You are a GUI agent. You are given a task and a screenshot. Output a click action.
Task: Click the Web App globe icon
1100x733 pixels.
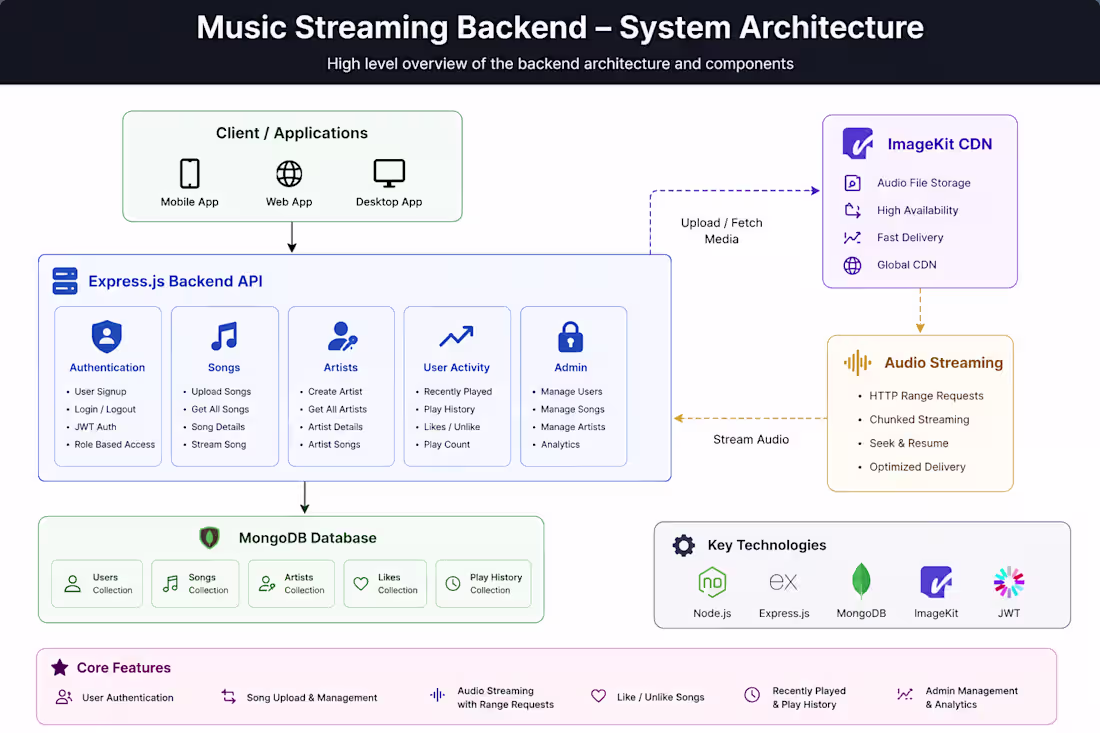point(289,173)
